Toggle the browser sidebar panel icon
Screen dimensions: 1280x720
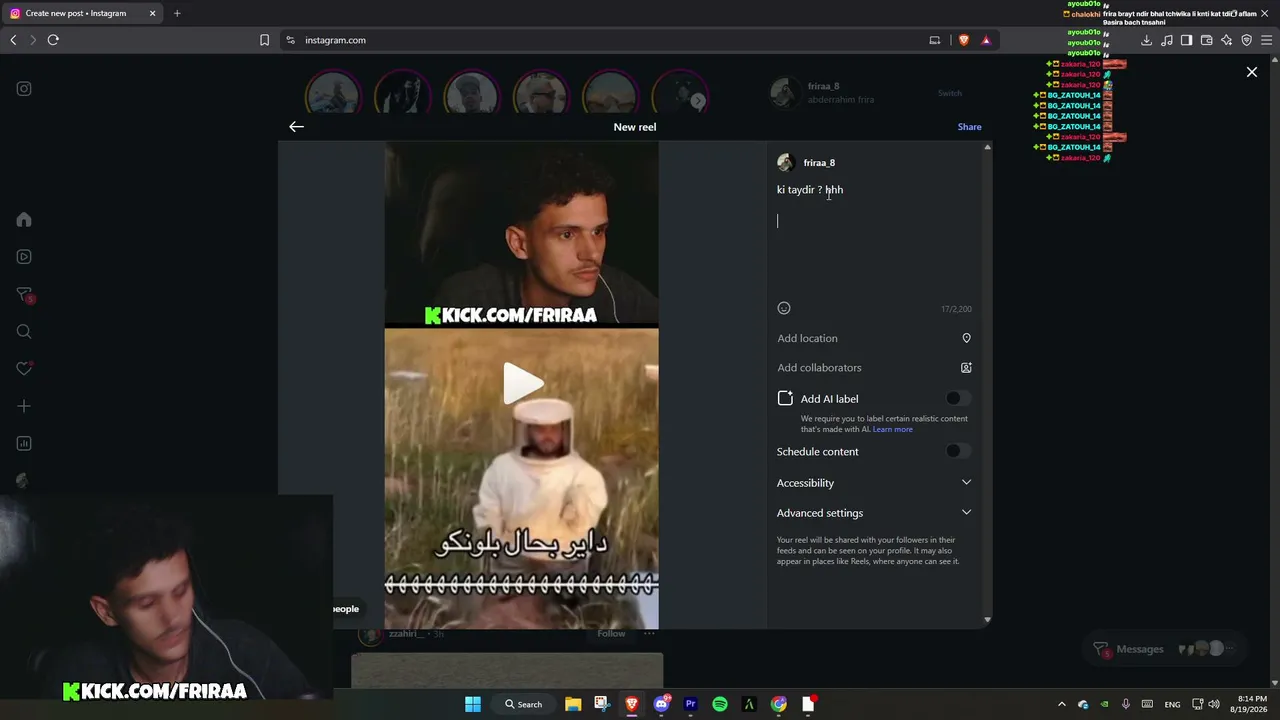click(x=1186, y=40)
